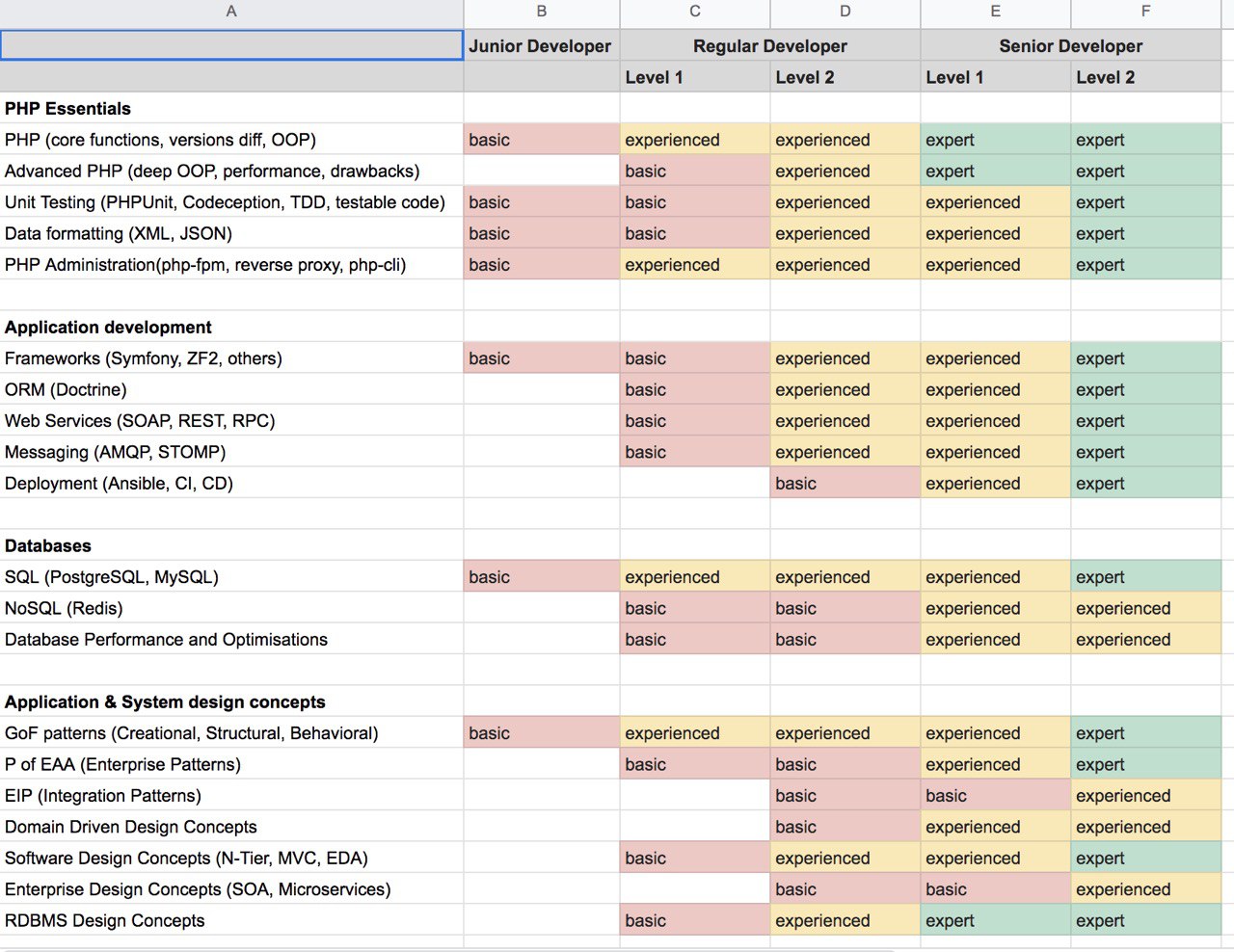This screenshot has width=1234, height=952.
Task: Click the Application development heading
Action: tap(231, 327)
